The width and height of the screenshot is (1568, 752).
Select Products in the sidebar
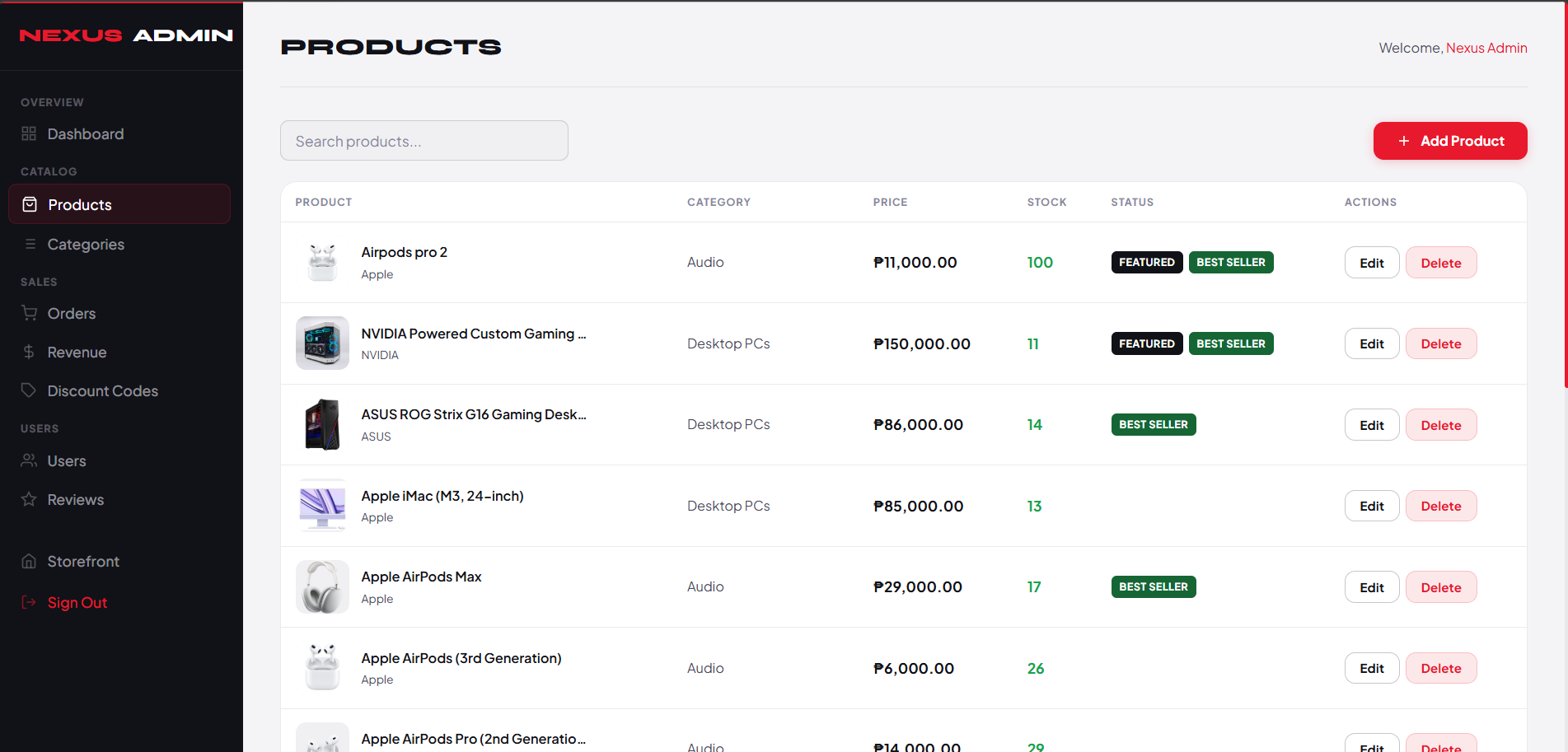click(x=119, y=204)
